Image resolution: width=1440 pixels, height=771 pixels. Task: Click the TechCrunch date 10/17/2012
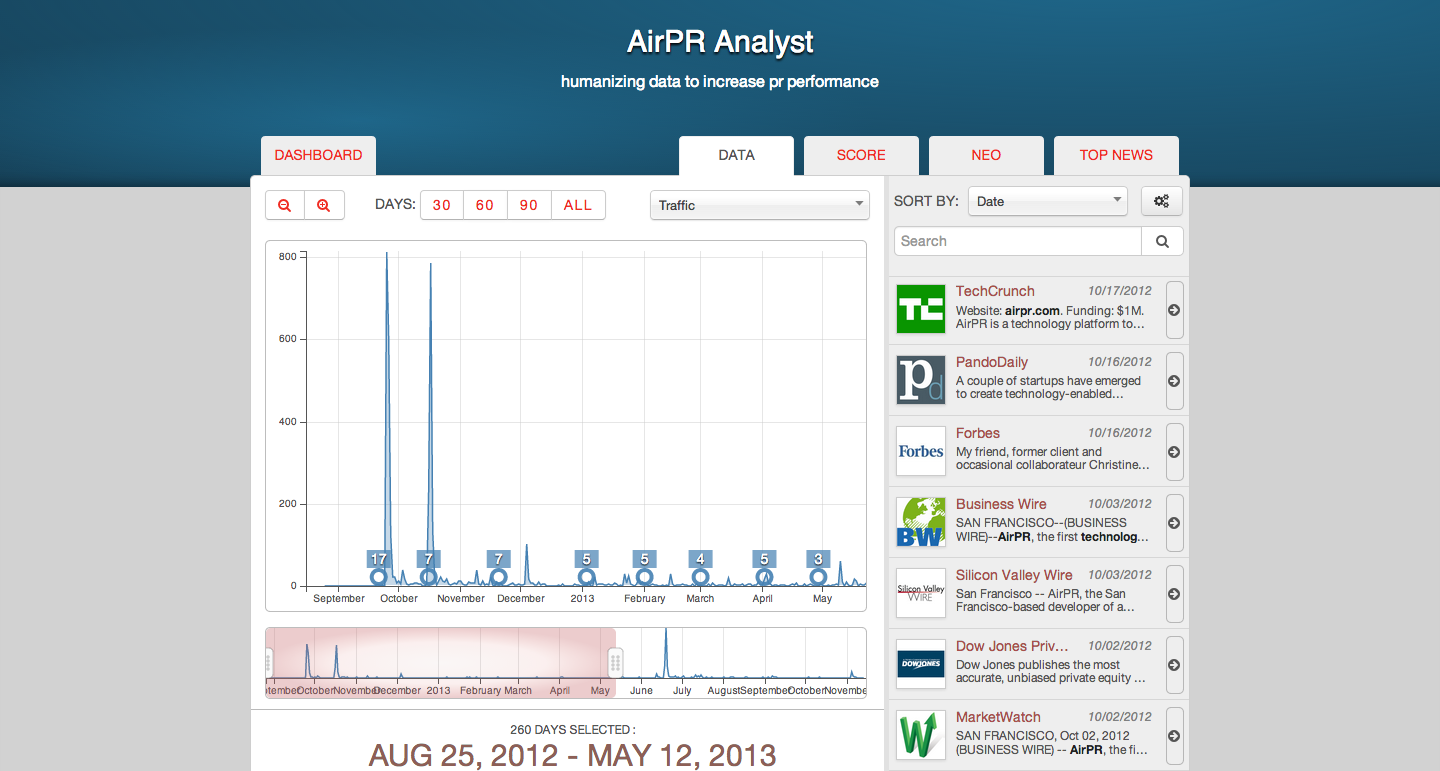[1120, 291]
